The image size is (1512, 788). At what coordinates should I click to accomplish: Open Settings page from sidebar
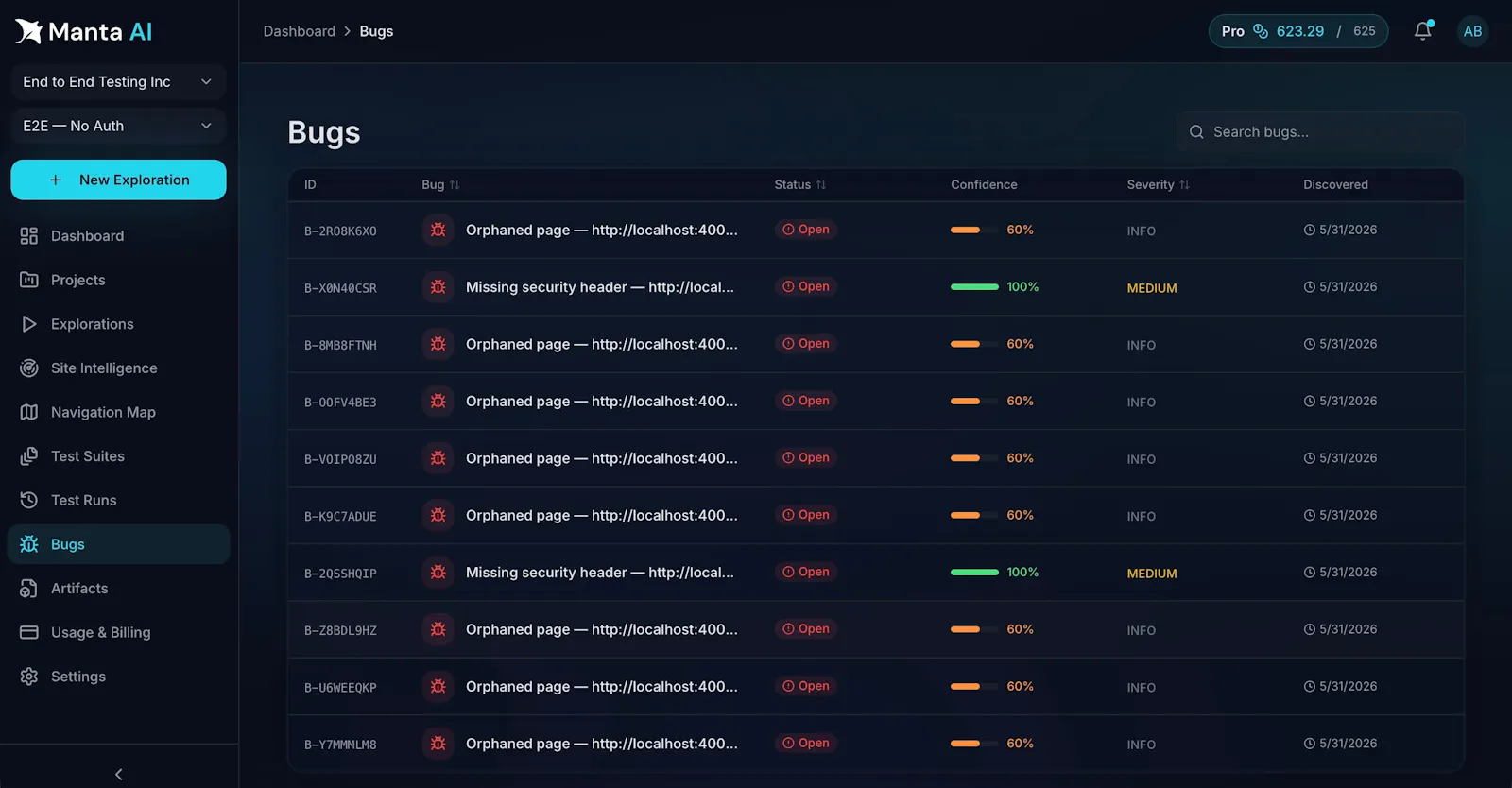click(x=119, y=677)
